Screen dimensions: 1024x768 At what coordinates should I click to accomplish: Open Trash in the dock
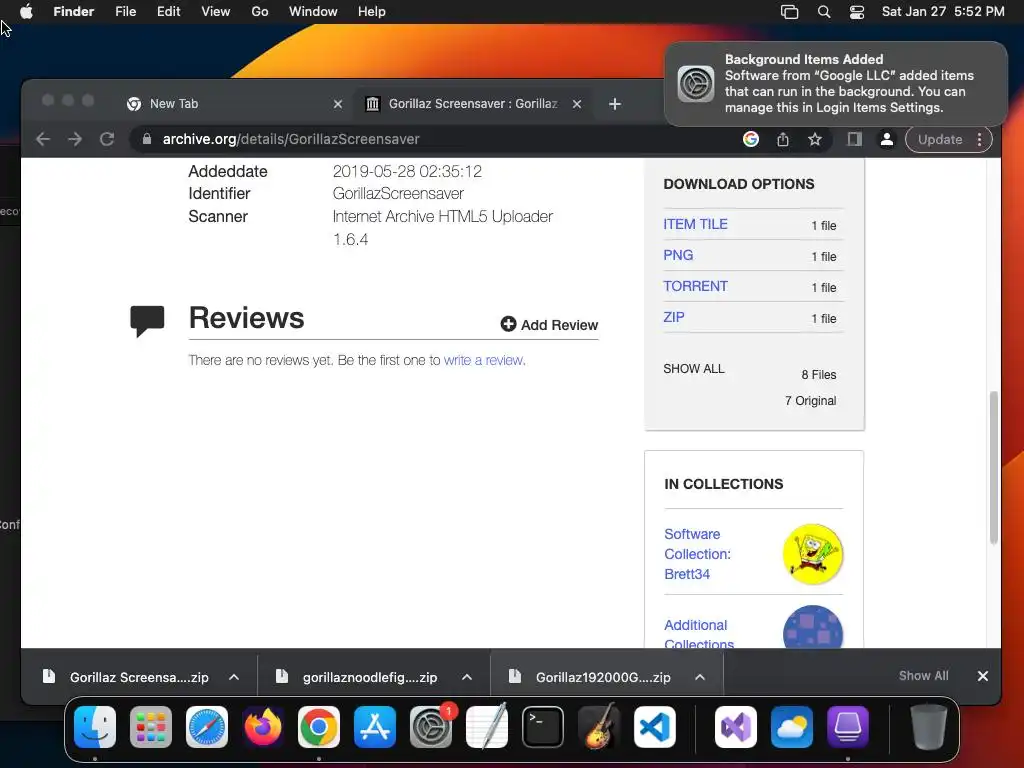pos(929,727)
